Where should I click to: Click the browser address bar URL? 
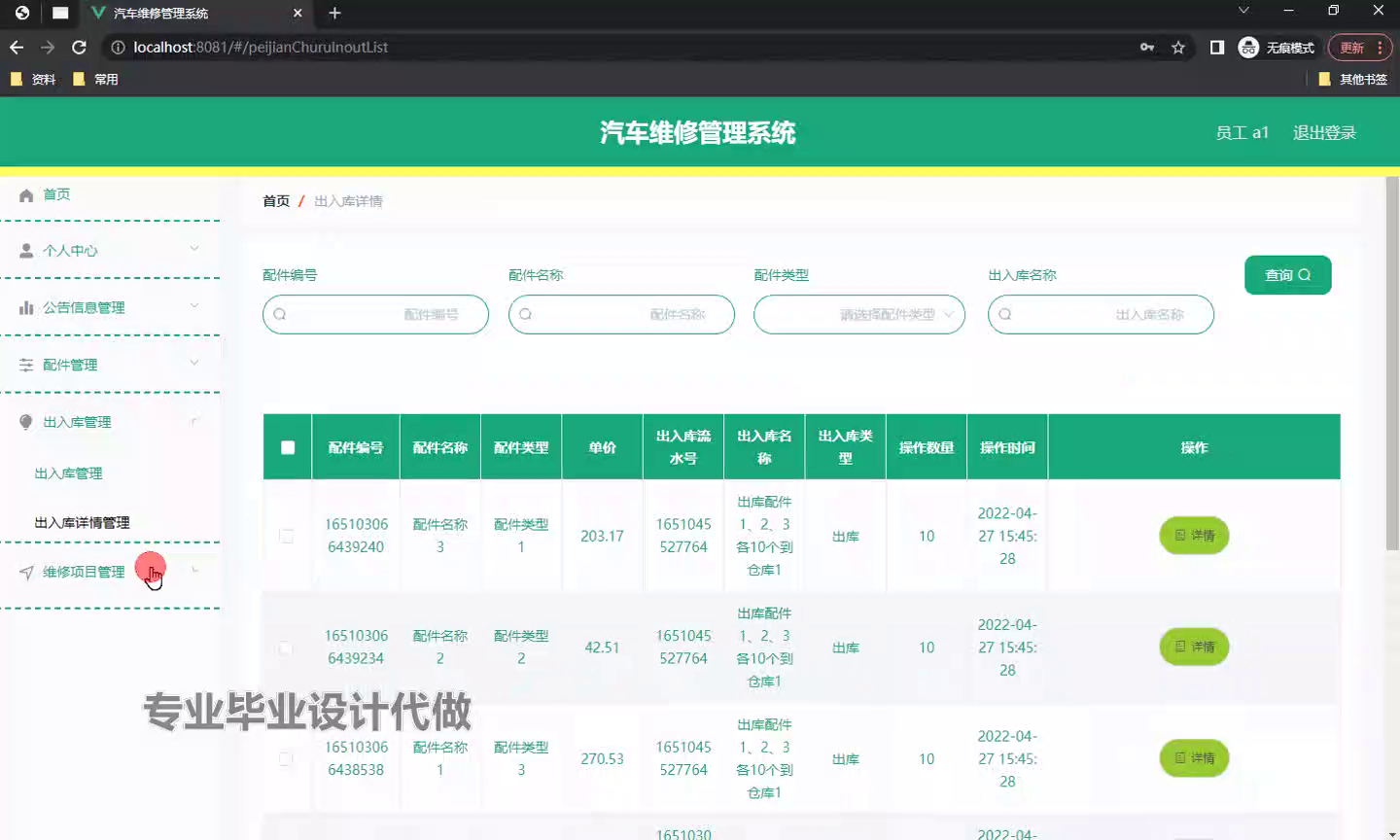pos(261,47)
